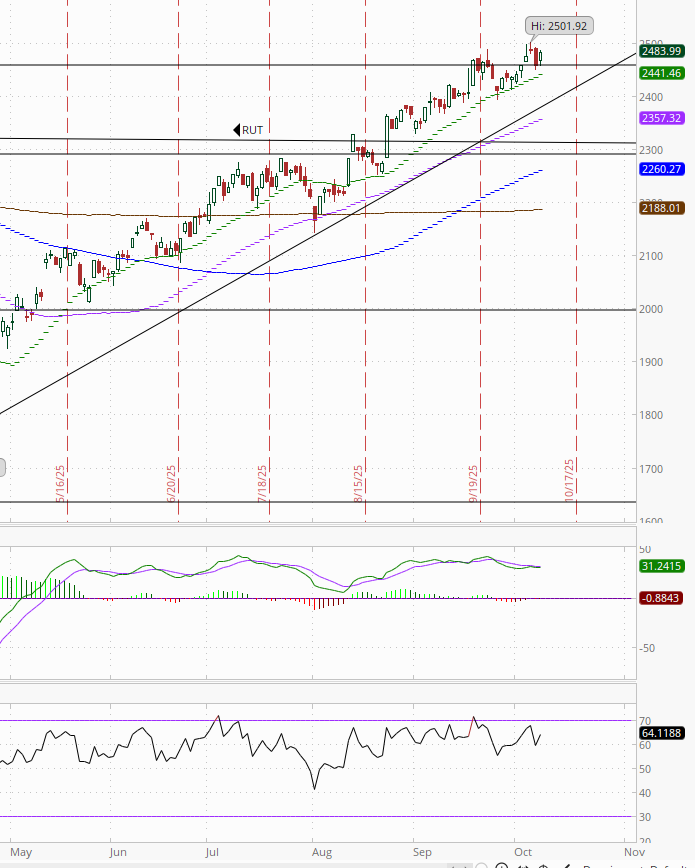Screen dimensions: 695x868
Task: Click the 70 level on RSI axis
Action: [x=645, y=721]
